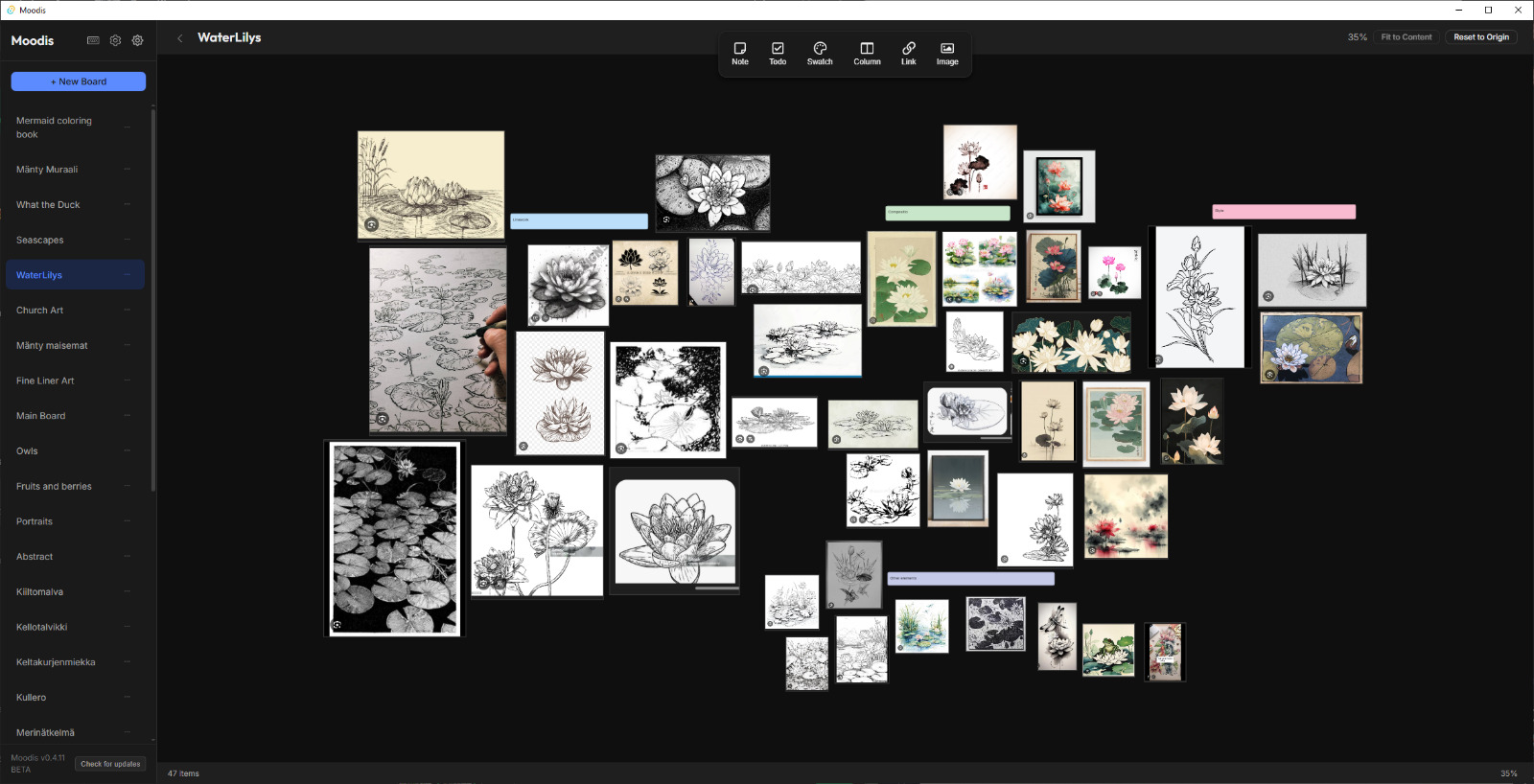Open the Mermaid coloring book board
The height and width of the screenshot is (784, 1534).
click(x=75, y=127)
